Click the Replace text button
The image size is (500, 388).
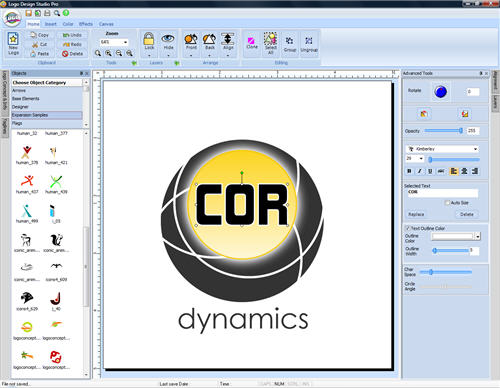click(x=416, y=214)
